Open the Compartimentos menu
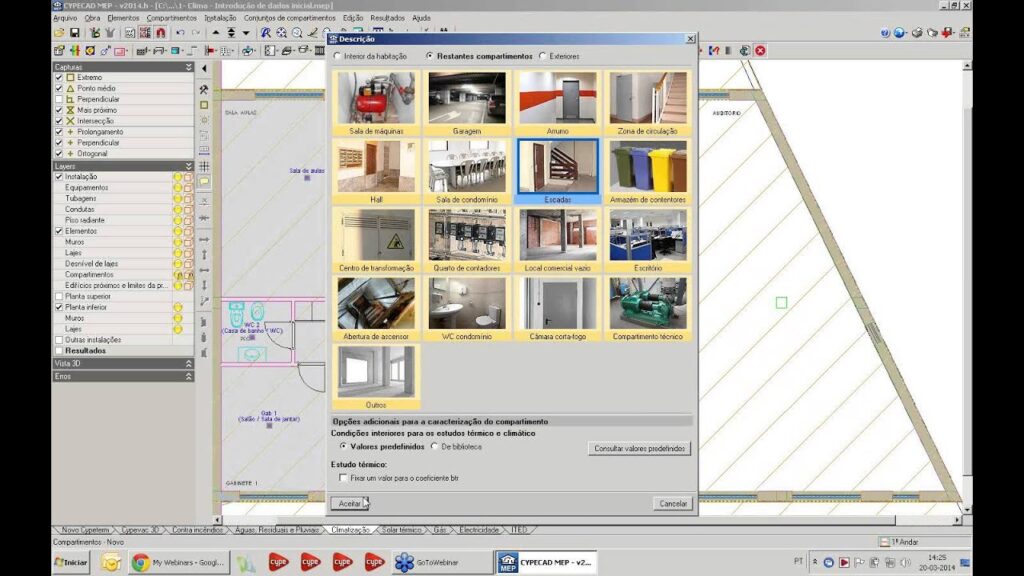 pyautogui.click(x=171, y=18)
